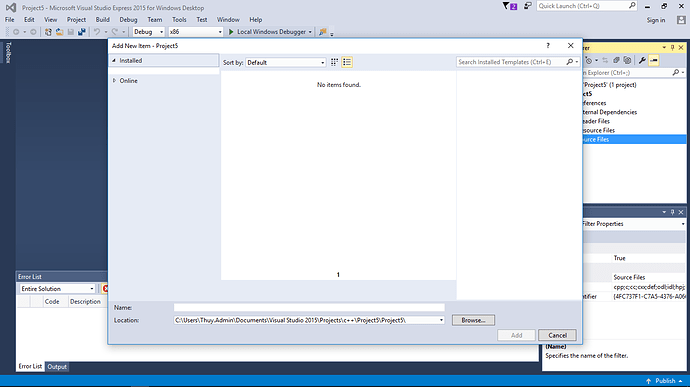Click the Open File toolbar icon
The image size is (690, 387).
pos(59,32)
